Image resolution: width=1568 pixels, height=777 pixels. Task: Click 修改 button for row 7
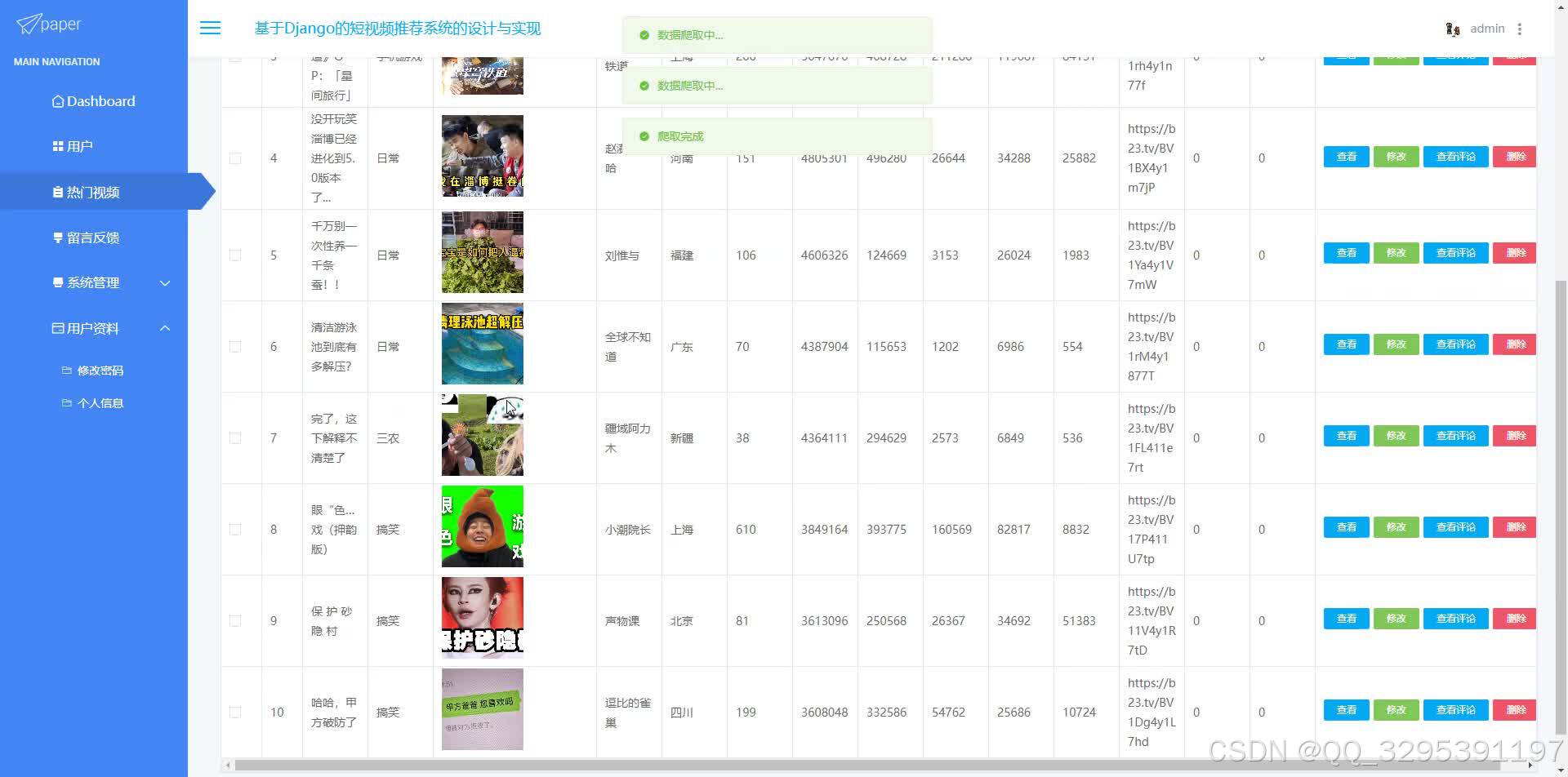pyautogui.click(x=1396, y=436)
